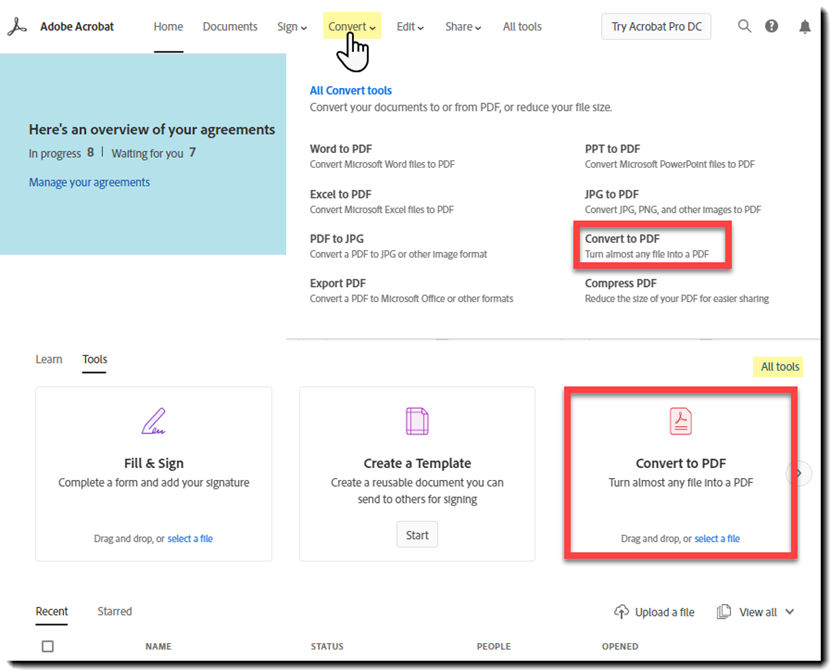Click select a file under Convert to PDF card
830x670 pixels.
717,539
